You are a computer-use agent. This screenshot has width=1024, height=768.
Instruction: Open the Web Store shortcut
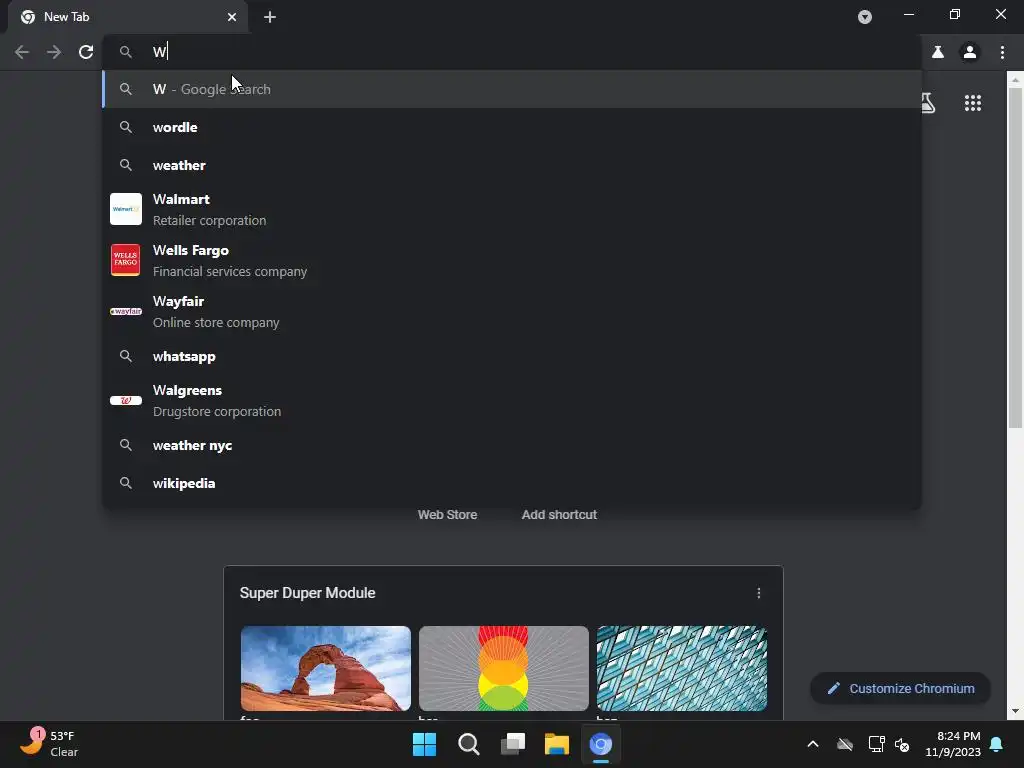tap(447, 515)
